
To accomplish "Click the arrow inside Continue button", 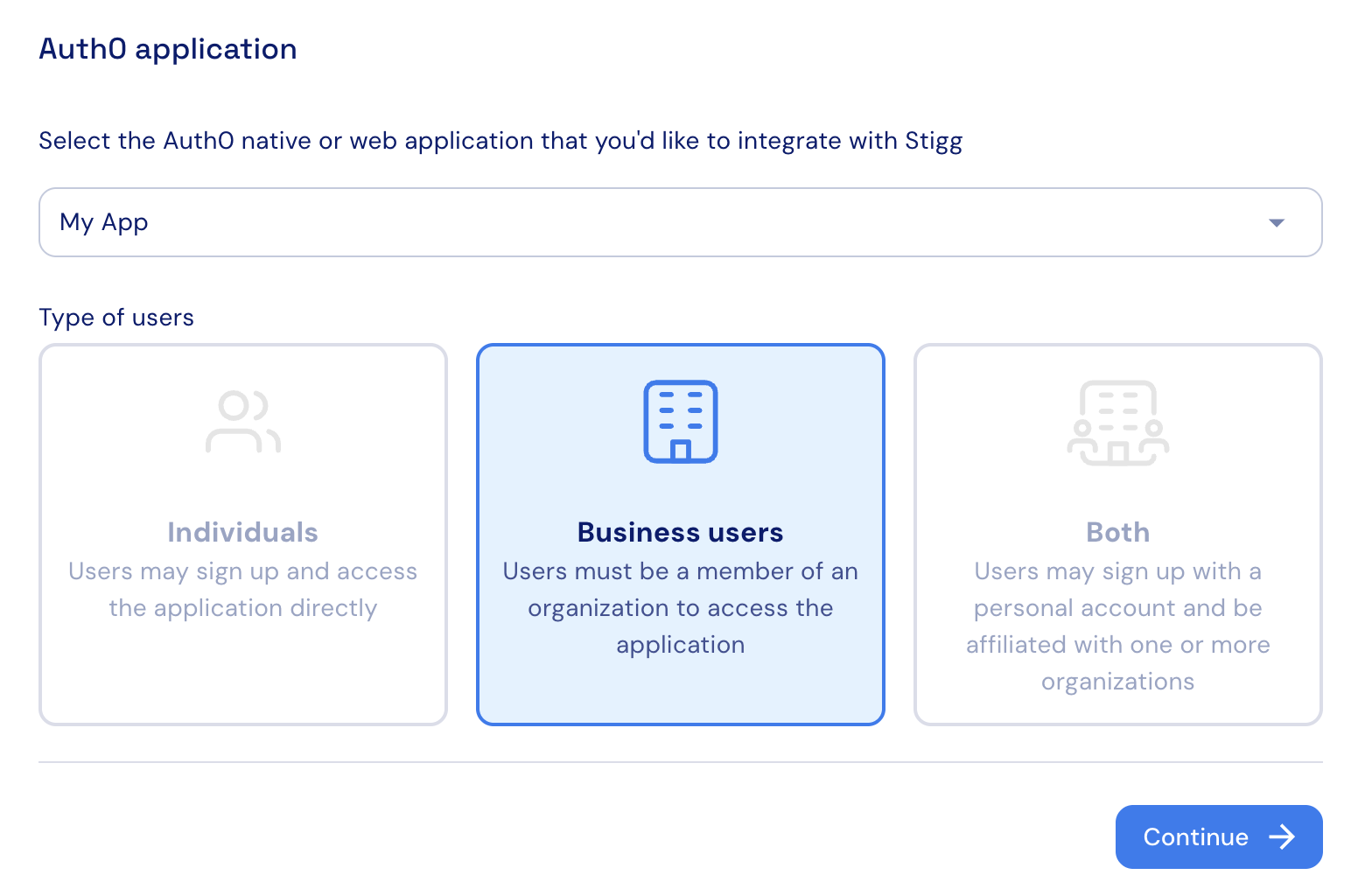I will 1282,836.
